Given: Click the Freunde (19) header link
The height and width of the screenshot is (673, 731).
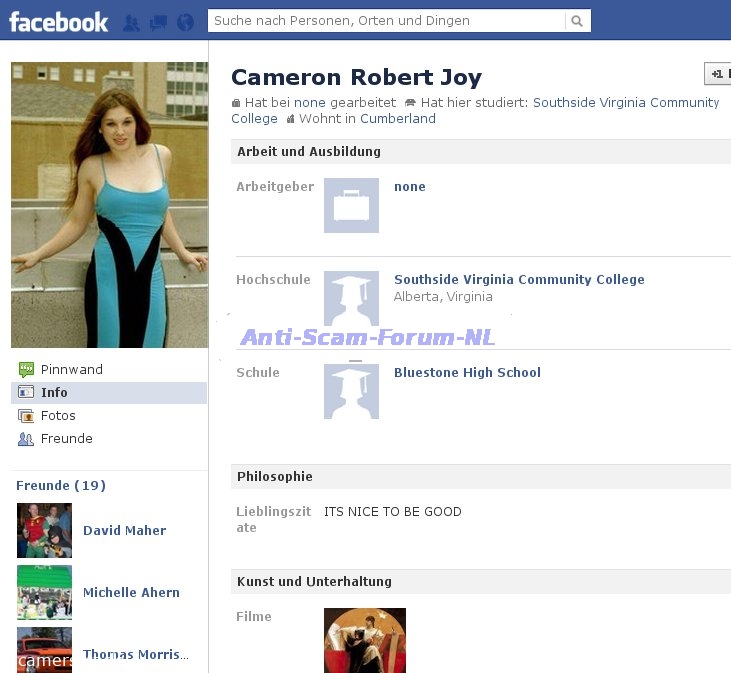Looking at the screenshot, I should (61, 485).
